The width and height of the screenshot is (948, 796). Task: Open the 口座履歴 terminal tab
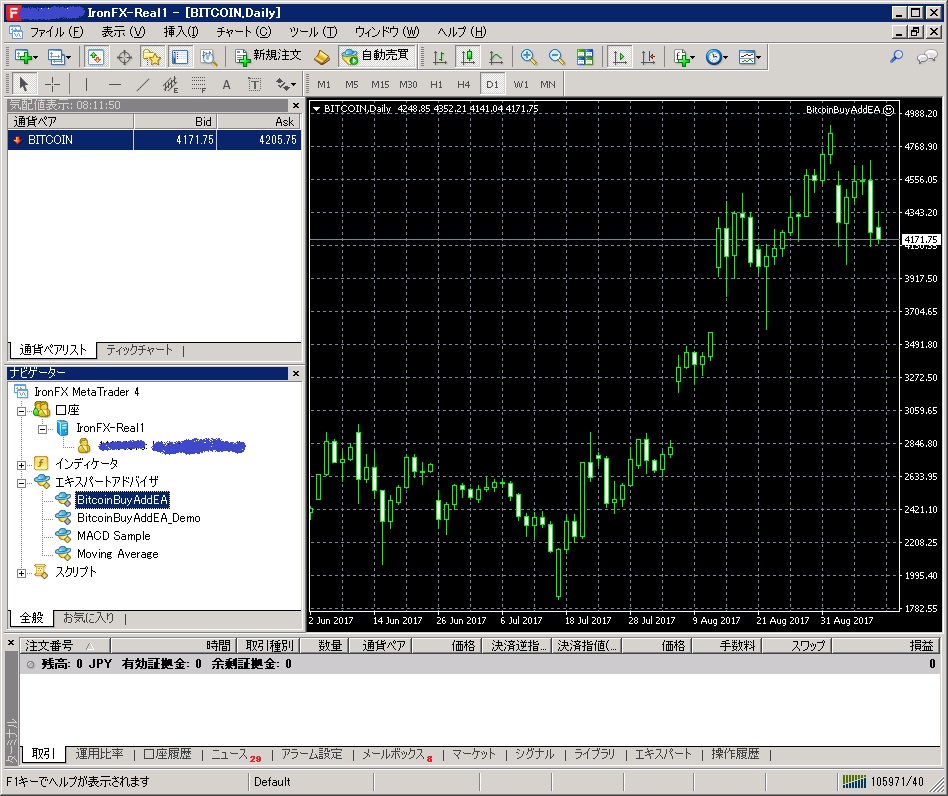click(x=167, y=754)
